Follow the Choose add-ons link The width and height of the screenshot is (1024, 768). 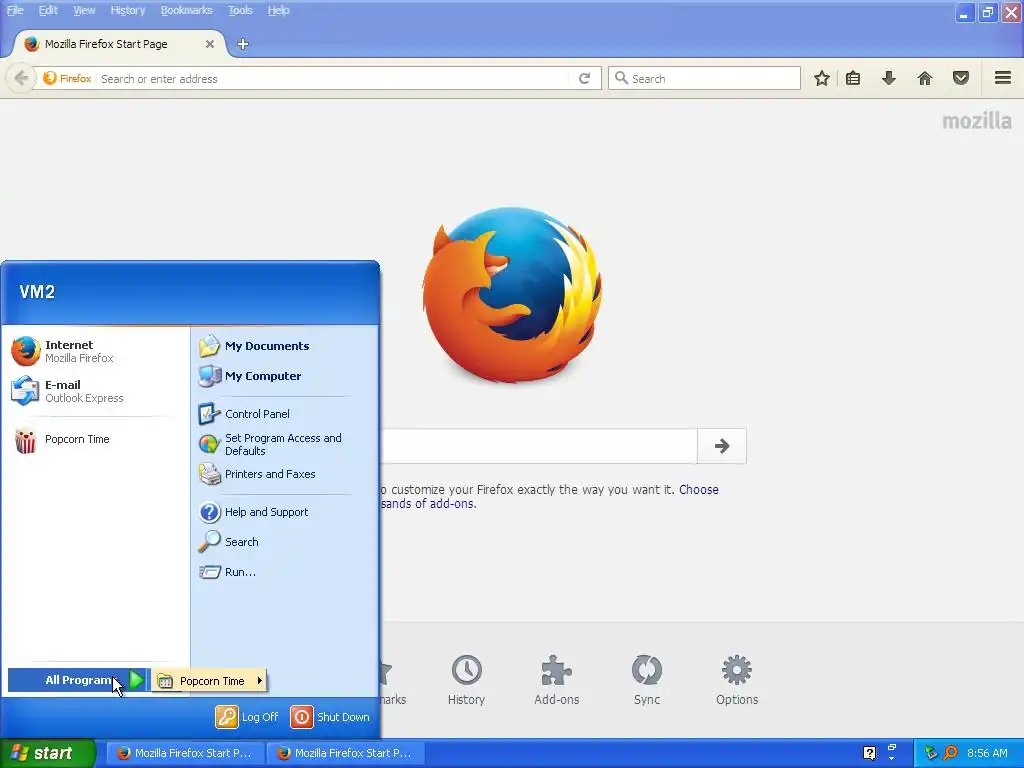click(x=699, y=489)
